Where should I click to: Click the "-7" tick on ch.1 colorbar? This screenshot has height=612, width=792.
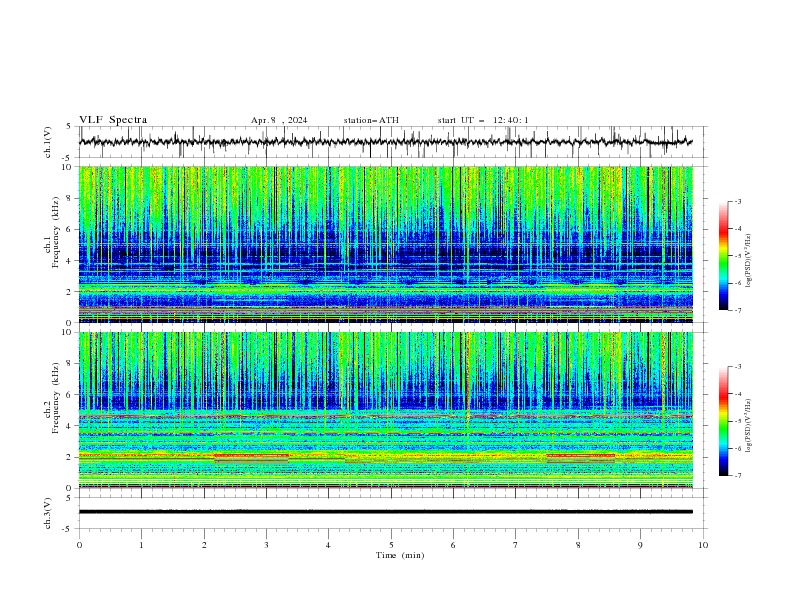(738, 310)
